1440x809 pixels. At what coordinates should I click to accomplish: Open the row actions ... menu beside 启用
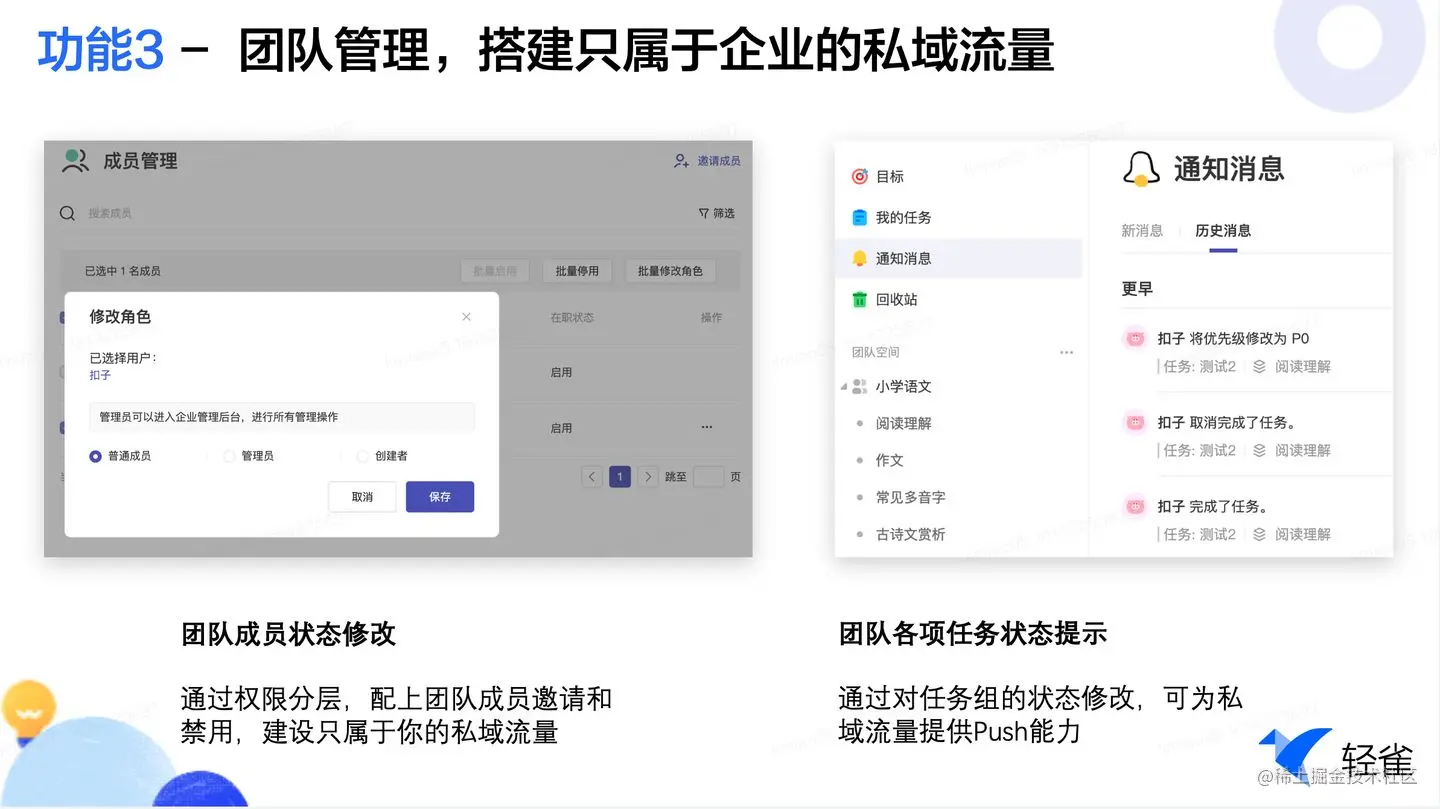coord(706,427)
